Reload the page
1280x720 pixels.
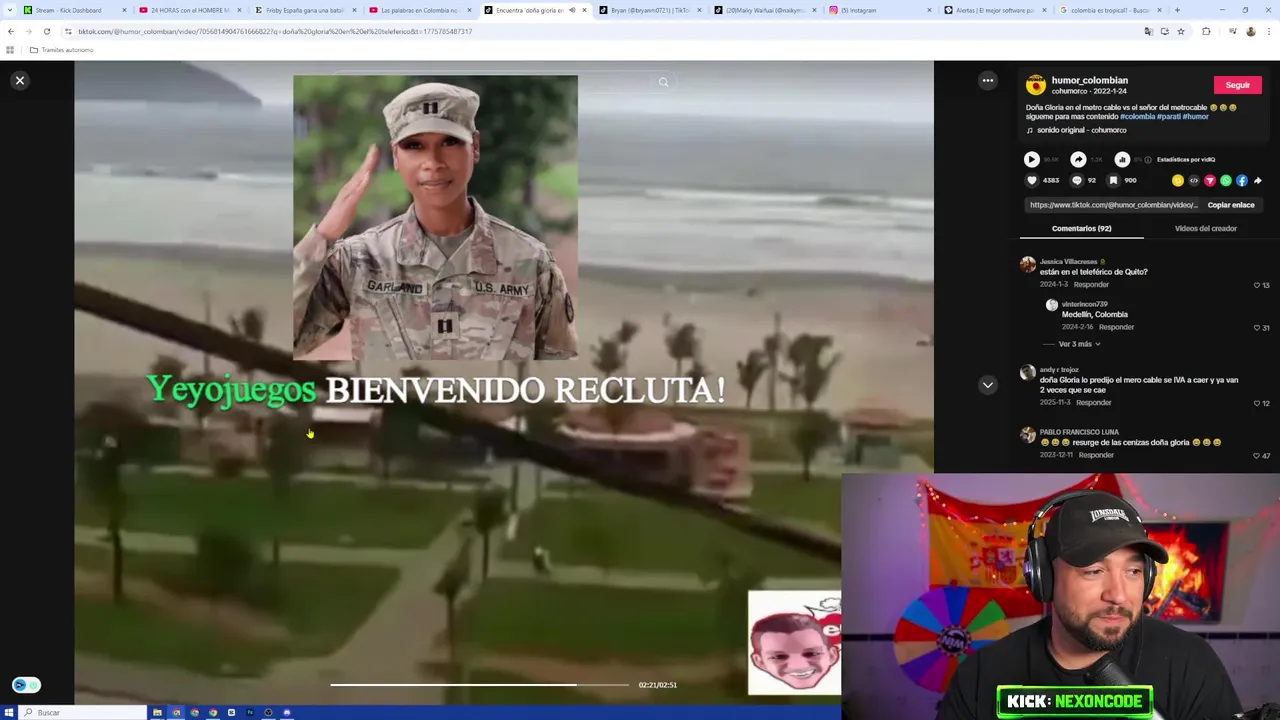pos(46,31)
